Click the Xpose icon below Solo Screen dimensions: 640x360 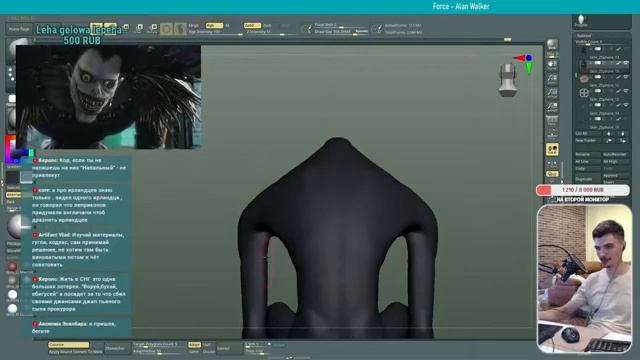click(x=552, y=163)
